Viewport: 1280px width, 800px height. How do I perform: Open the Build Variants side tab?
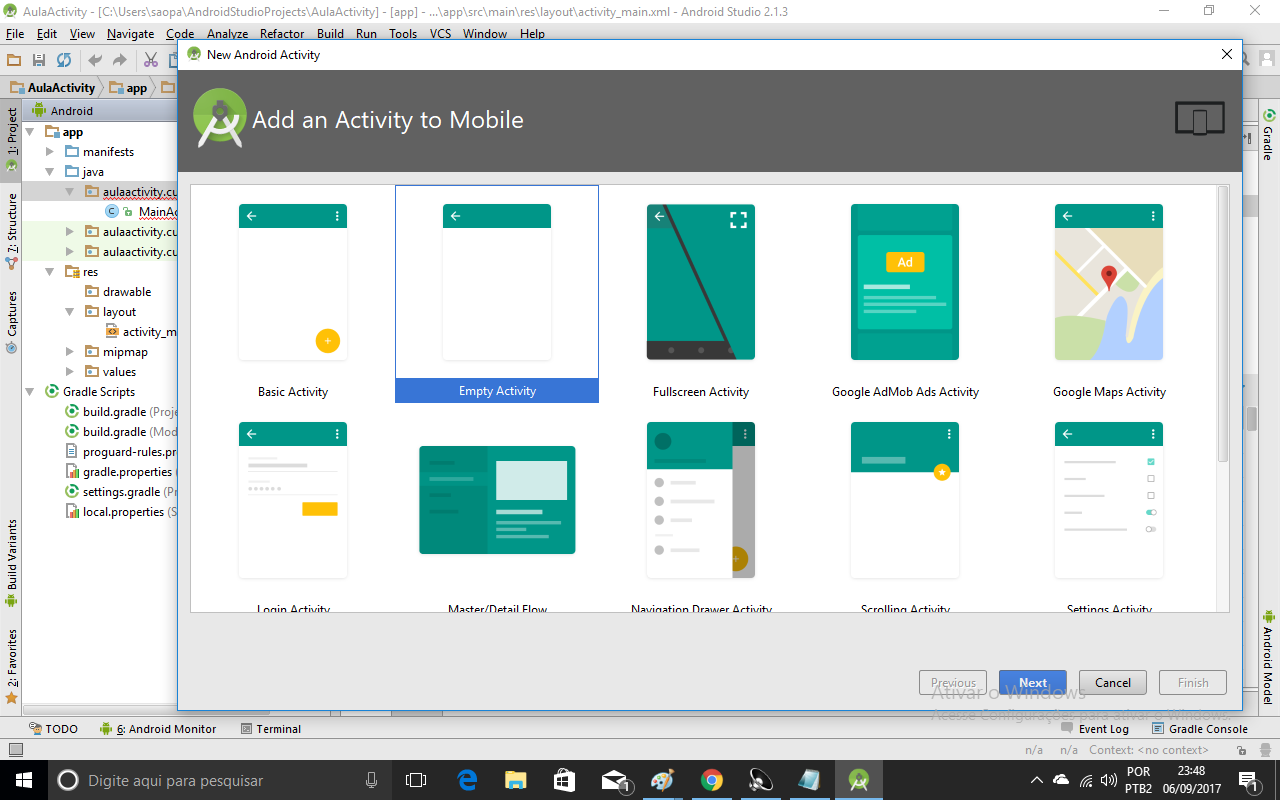click(11, 562)
